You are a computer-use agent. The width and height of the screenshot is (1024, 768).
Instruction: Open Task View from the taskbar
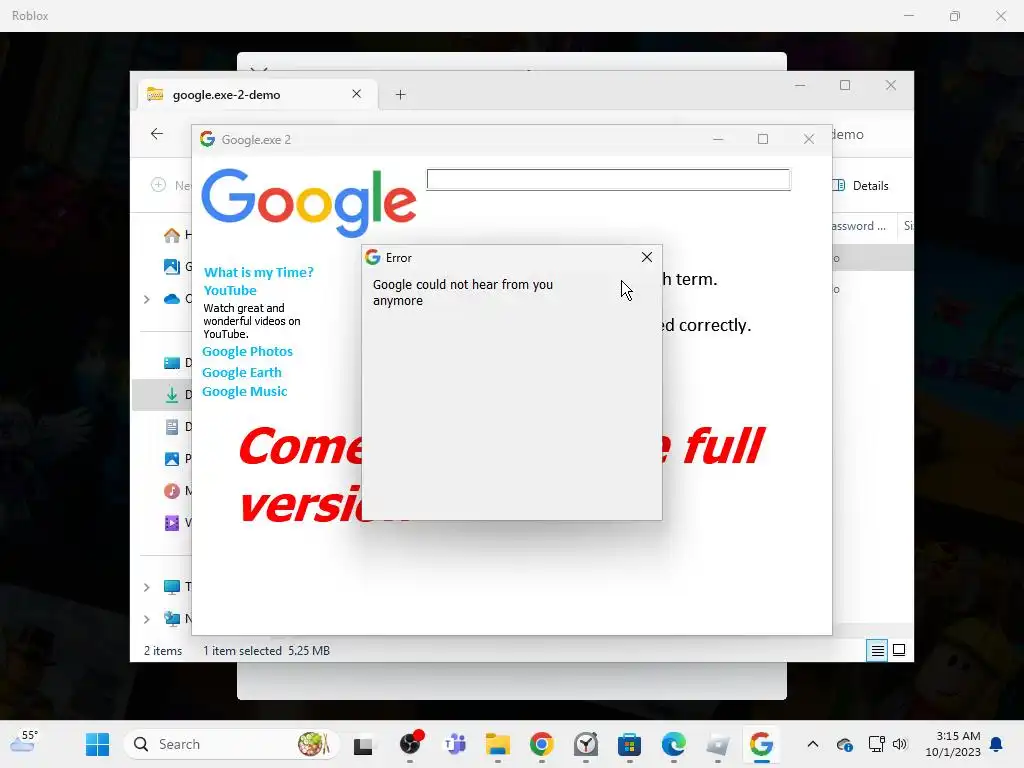click(362, 745)
